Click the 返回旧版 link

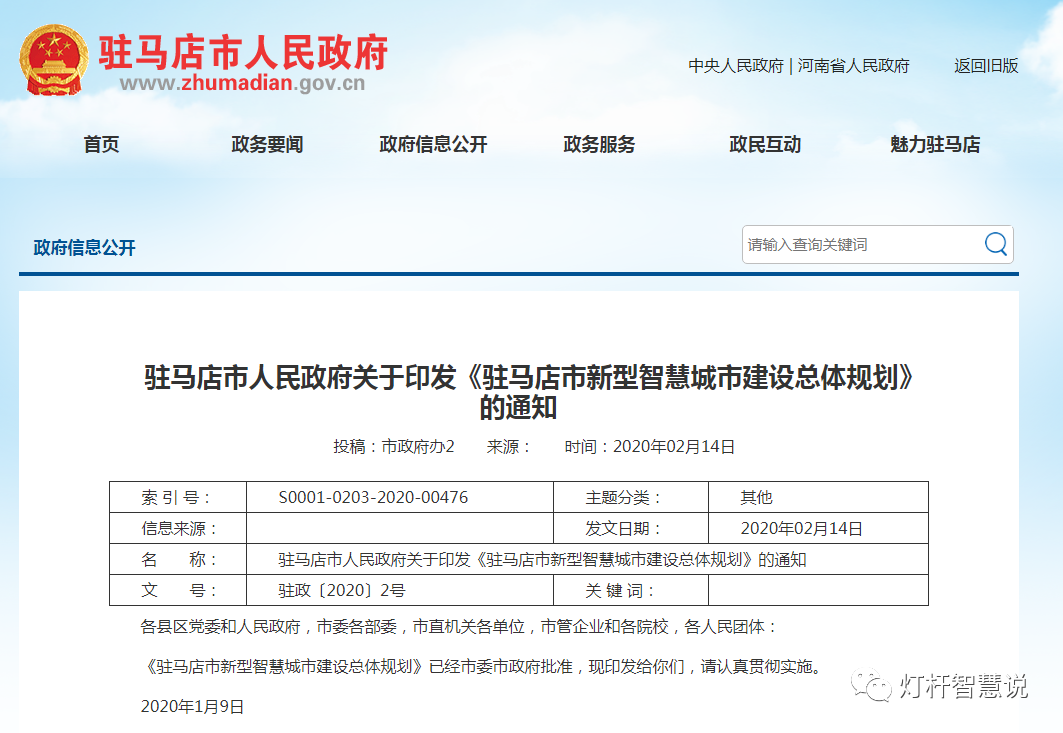[x=985, y=65]
